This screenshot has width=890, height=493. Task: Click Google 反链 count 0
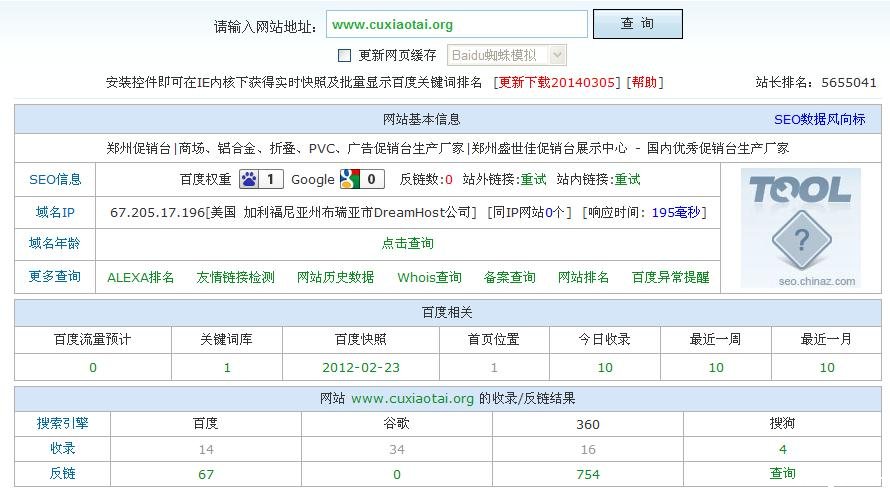[397, 474]
